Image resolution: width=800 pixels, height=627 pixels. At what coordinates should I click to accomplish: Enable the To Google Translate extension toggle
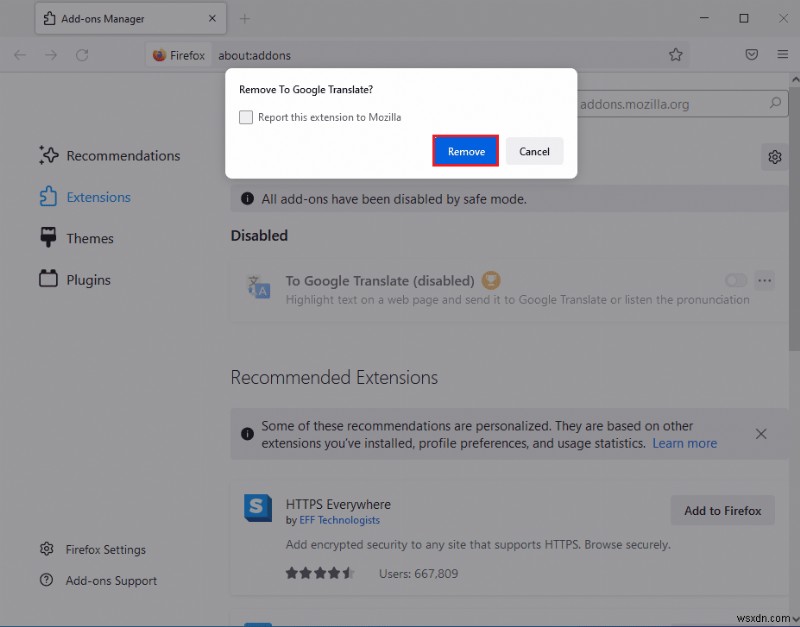pos(736,281)
